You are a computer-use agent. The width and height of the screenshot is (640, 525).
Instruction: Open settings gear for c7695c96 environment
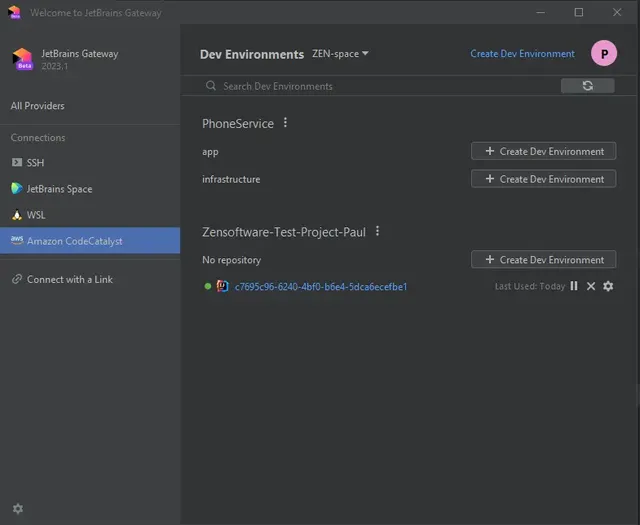608,286
